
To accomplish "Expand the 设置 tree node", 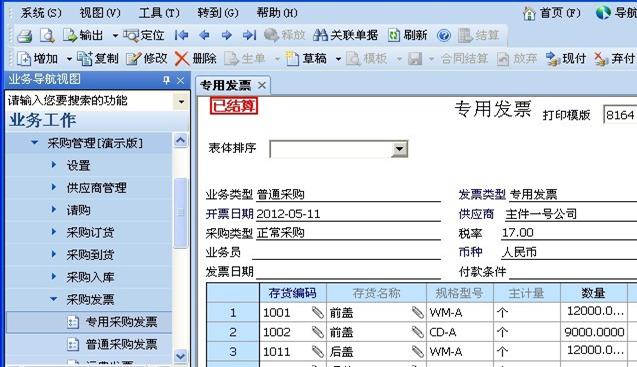I will [x=54, y=164].
